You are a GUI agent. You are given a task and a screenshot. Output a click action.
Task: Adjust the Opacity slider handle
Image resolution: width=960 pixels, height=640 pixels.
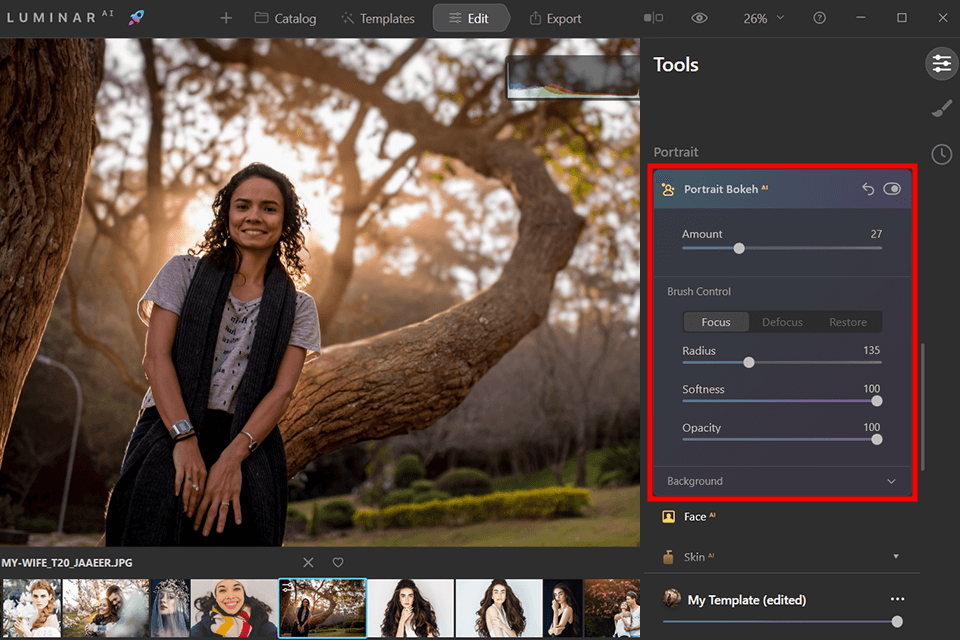point(877,440)
